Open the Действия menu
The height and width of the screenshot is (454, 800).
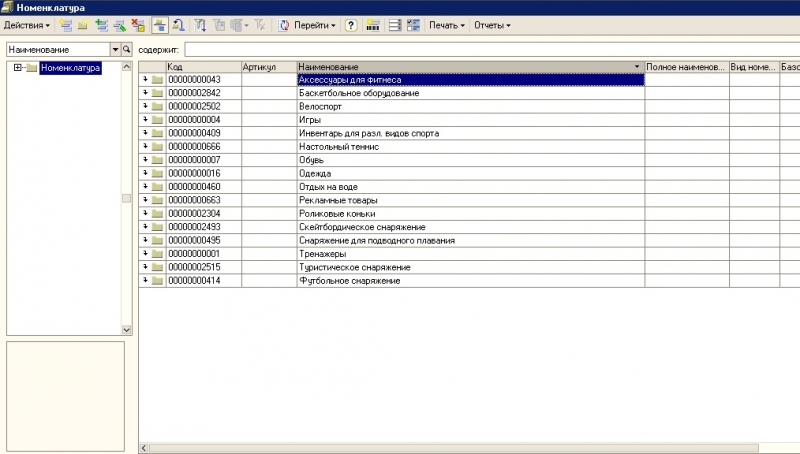[x=27, y=24]
